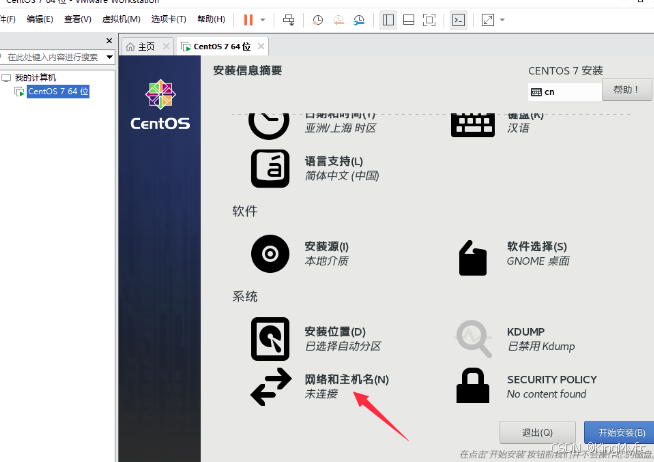Click the 安装源(I) label

(327, 246)
